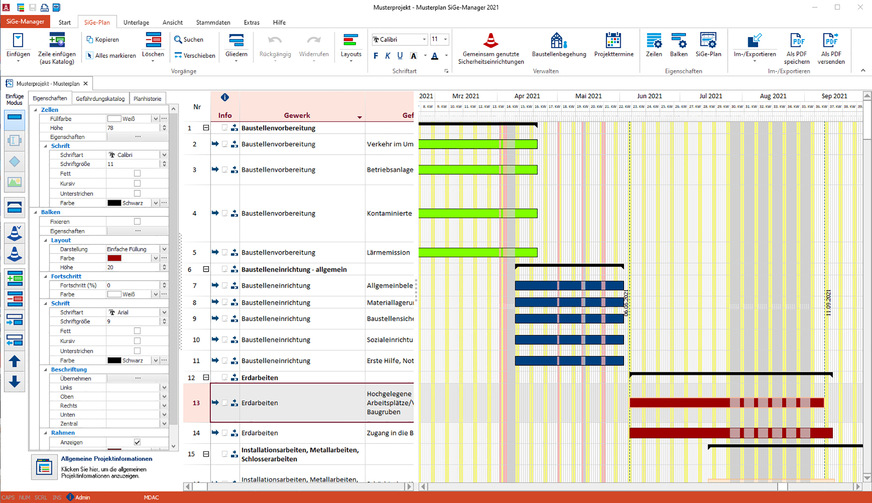Open the Calibri font dropdown in ribbon
872x503 pixels.
coord(422,39)
